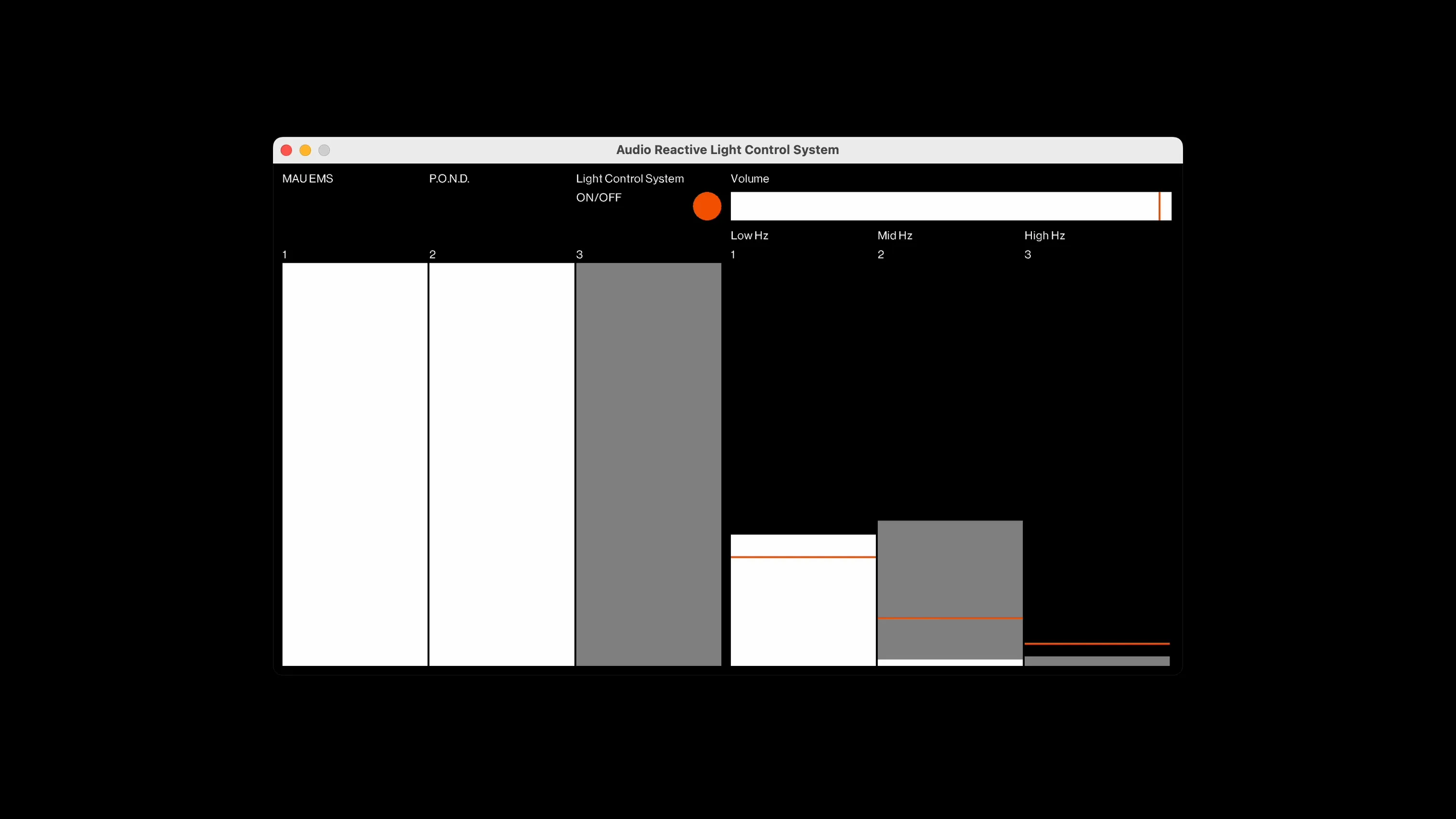The width and height of the screenshot is (1456, 819).
Task: Select the MAU EMS panel label
Action: (x=307, y=178)
